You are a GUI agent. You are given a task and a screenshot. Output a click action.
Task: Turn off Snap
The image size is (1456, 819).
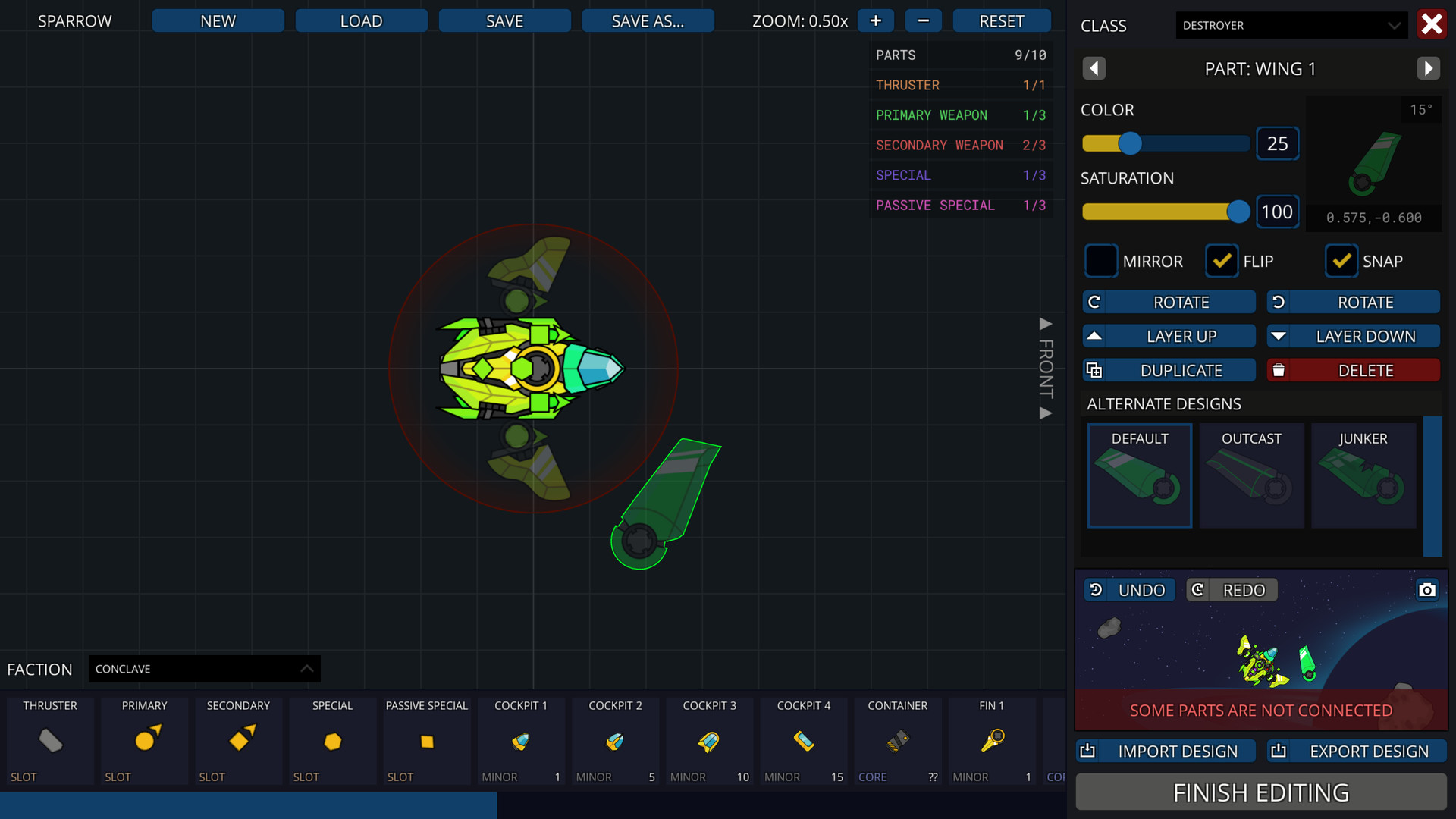[x=1341, y=261]
